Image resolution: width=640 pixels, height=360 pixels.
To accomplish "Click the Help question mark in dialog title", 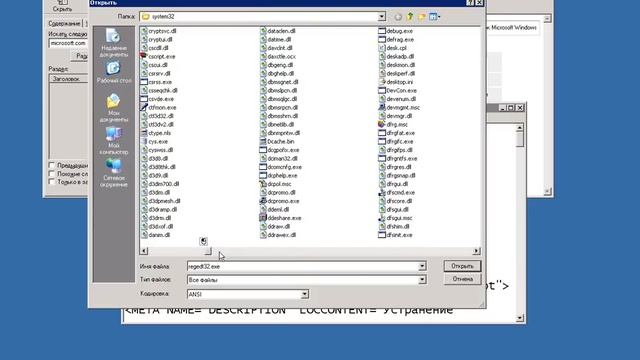I will [x=470, y=2].
